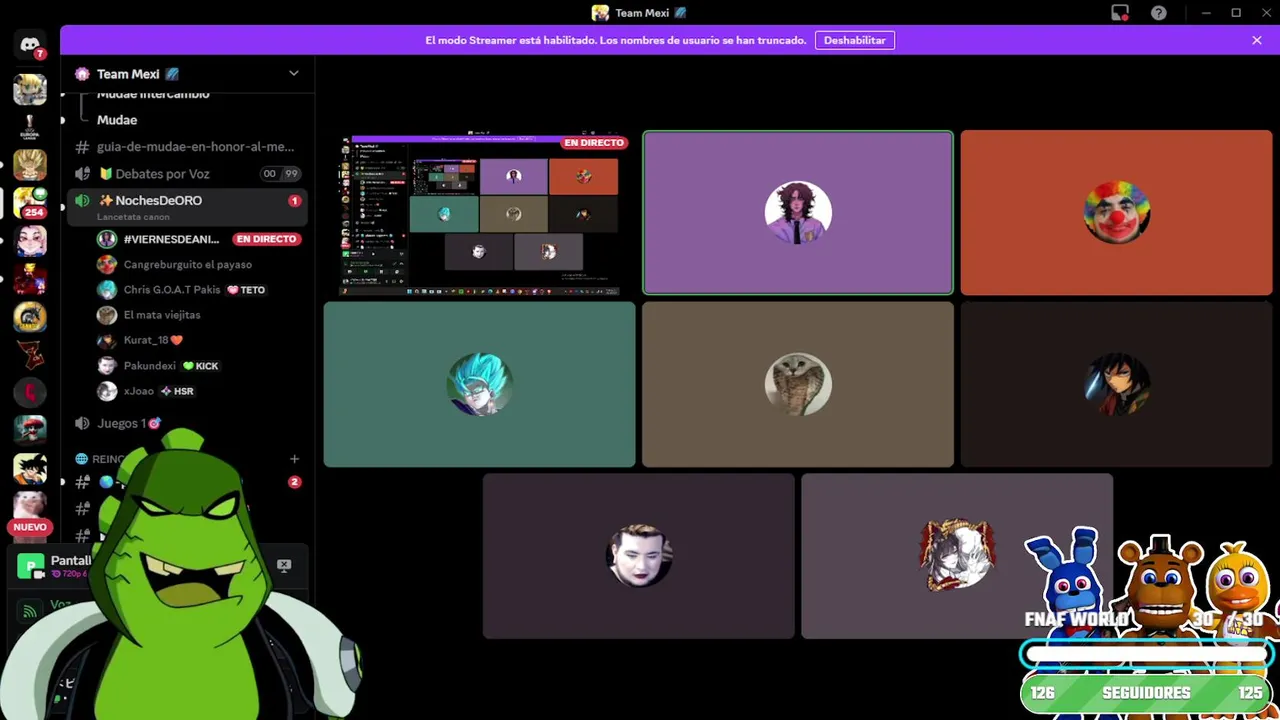Open the golden round emblem server
Image resolution: width=1280 pixels, height=720 pixels.
click(30, 316)
